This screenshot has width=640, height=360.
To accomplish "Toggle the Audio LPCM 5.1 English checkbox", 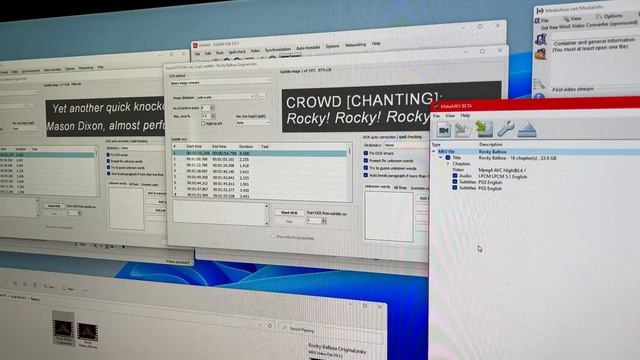I will 455,176.
